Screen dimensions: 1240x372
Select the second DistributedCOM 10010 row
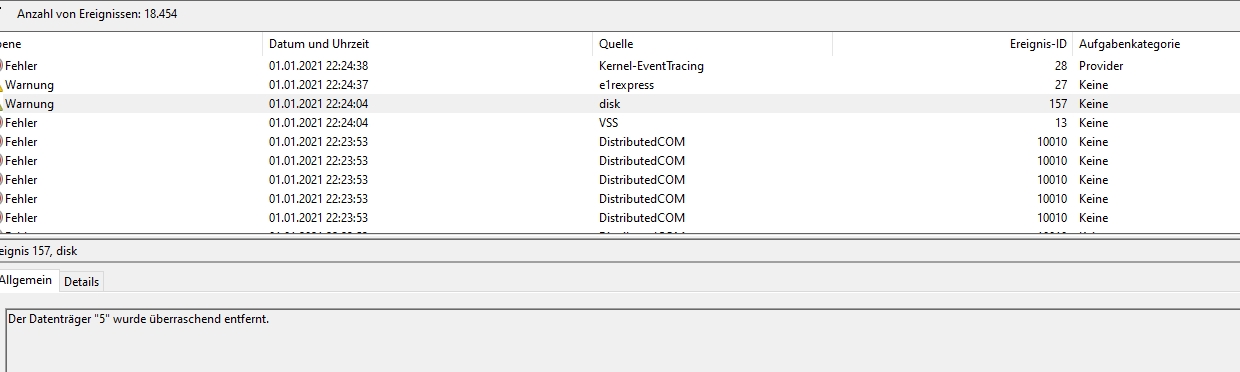[620, 161]
